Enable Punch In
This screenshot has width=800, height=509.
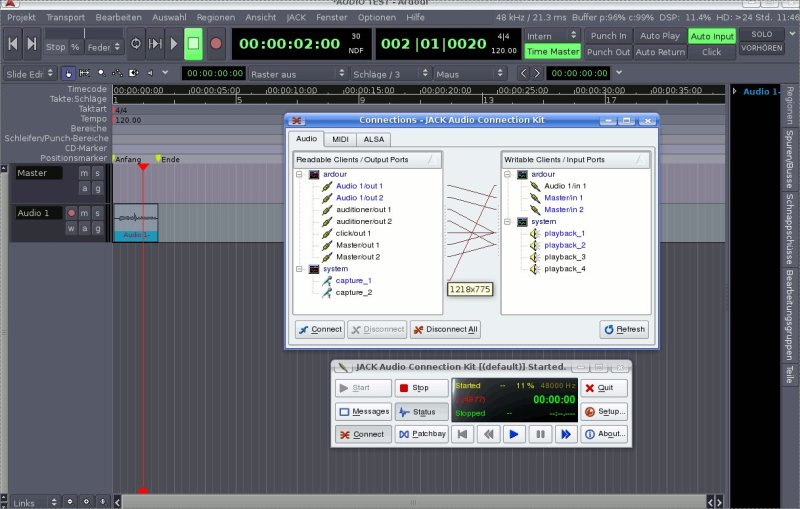point(608,36)
